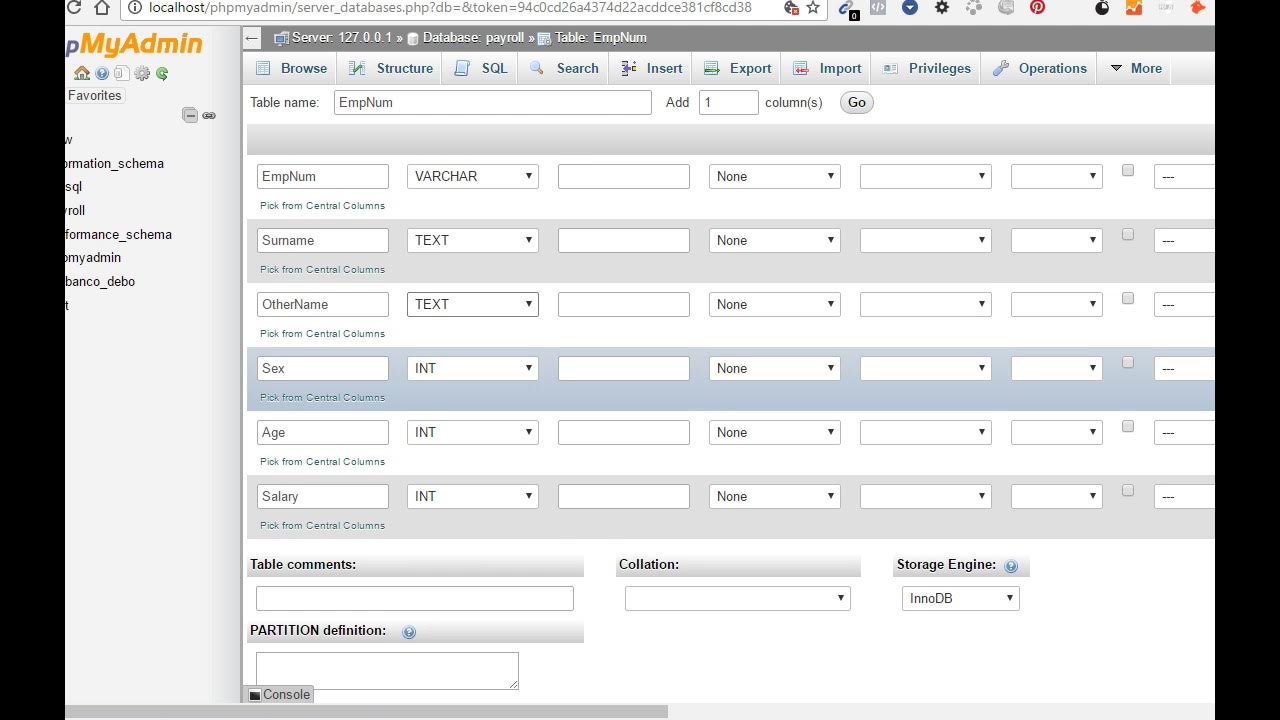Click the Add columns number field
The image size is (1280, 720).
tap(729, 102)
